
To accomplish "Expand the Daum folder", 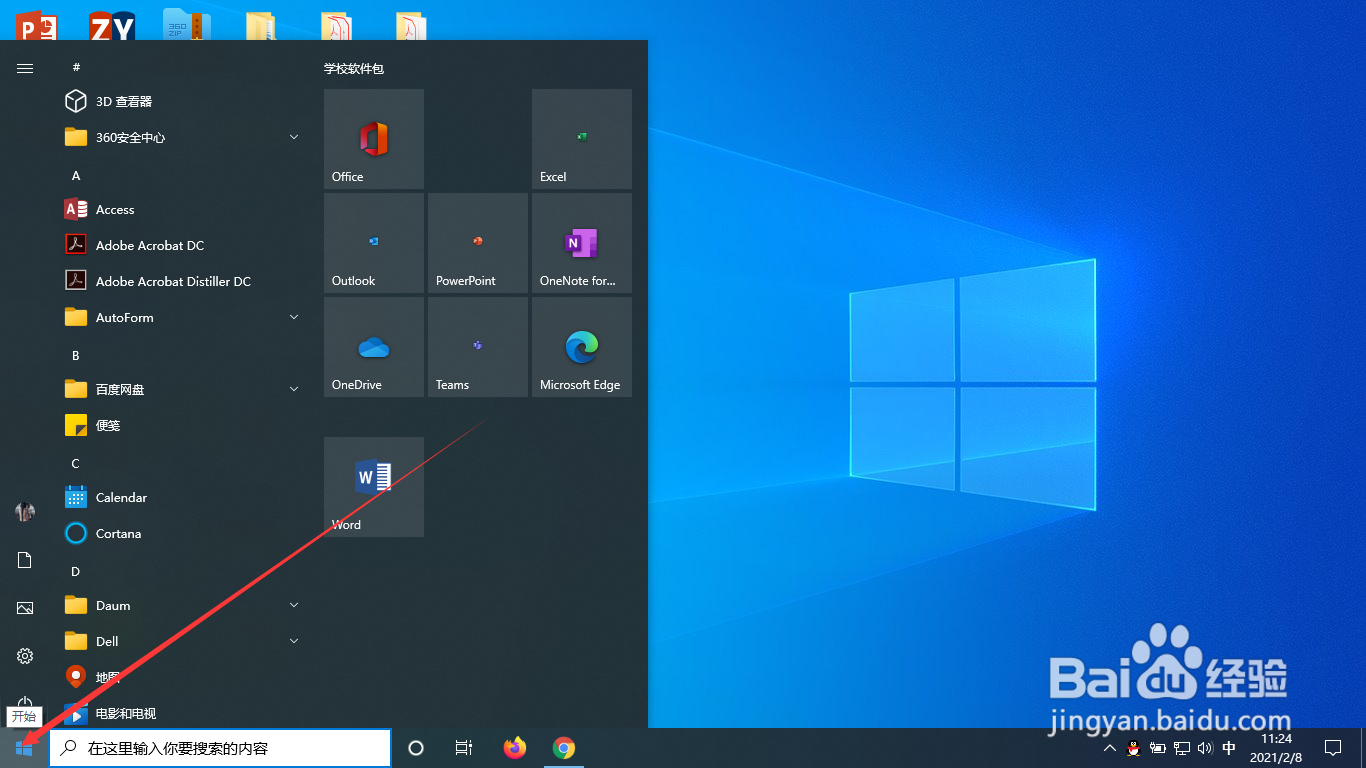I will click(182, 605).
